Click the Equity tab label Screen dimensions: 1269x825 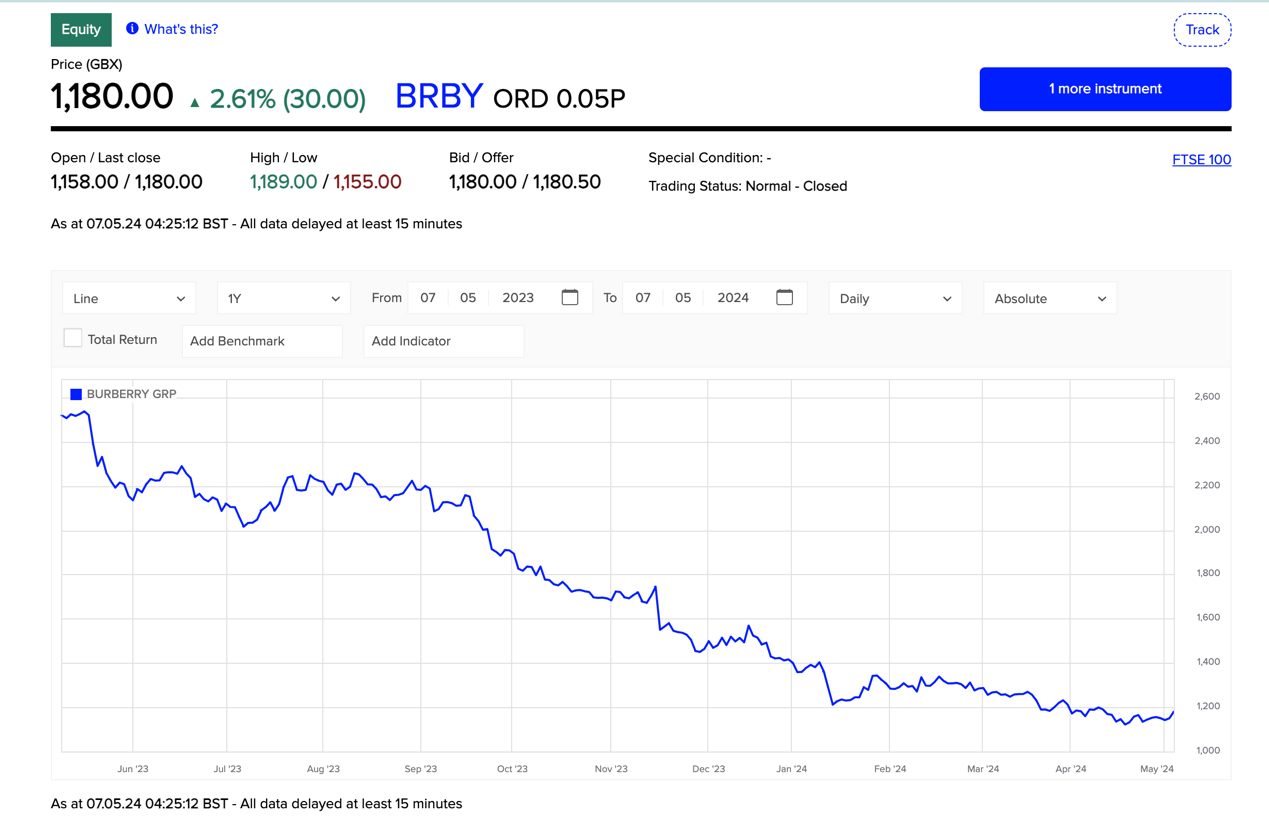(x=81, y=29)
